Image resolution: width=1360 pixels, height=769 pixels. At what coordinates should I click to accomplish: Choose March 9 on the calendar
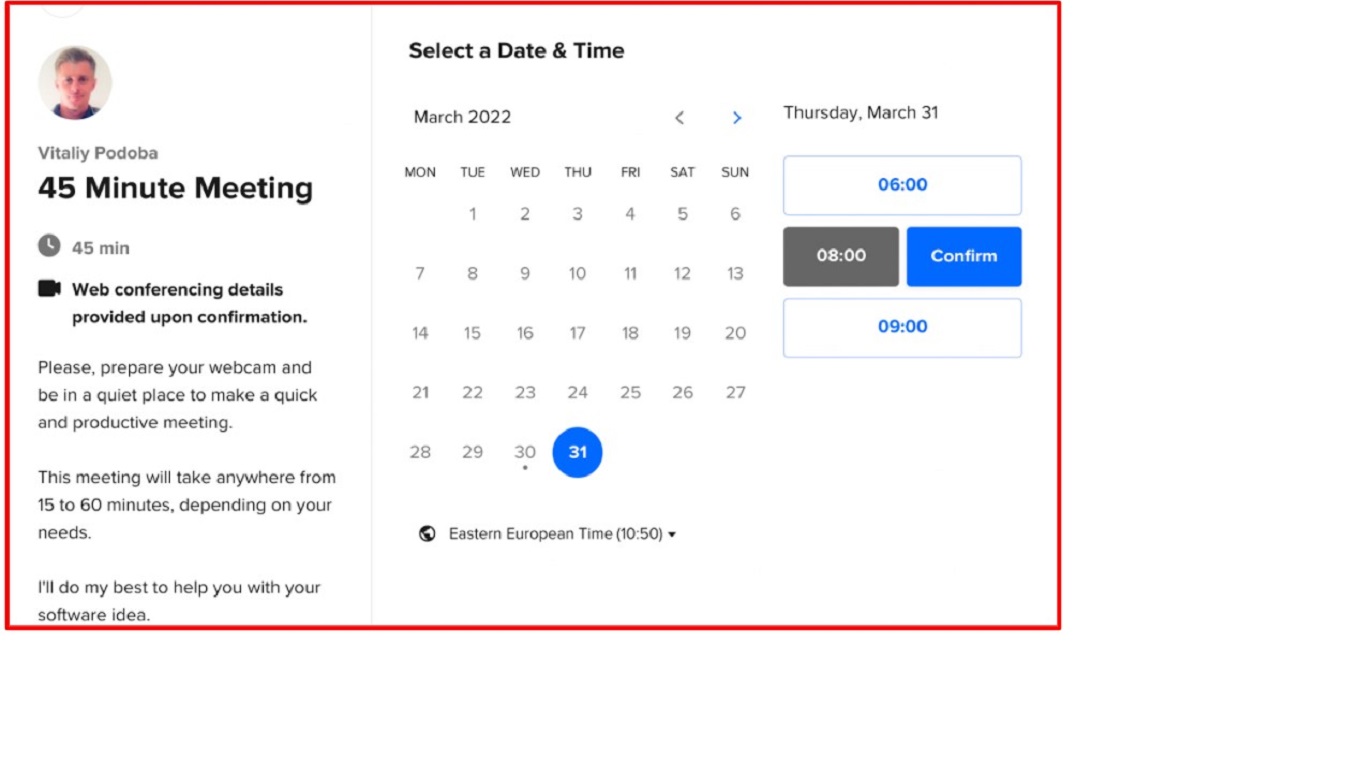tap(525, 273)
